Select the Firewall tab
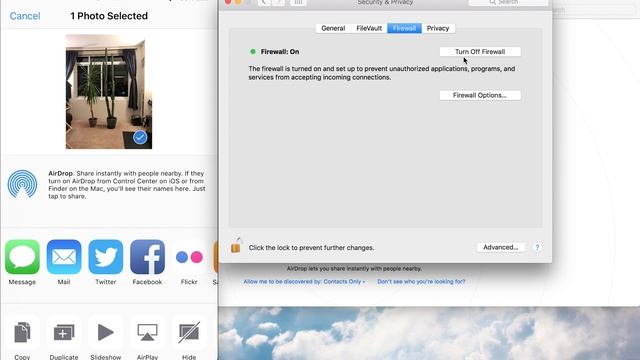 [x=404, y=28]
